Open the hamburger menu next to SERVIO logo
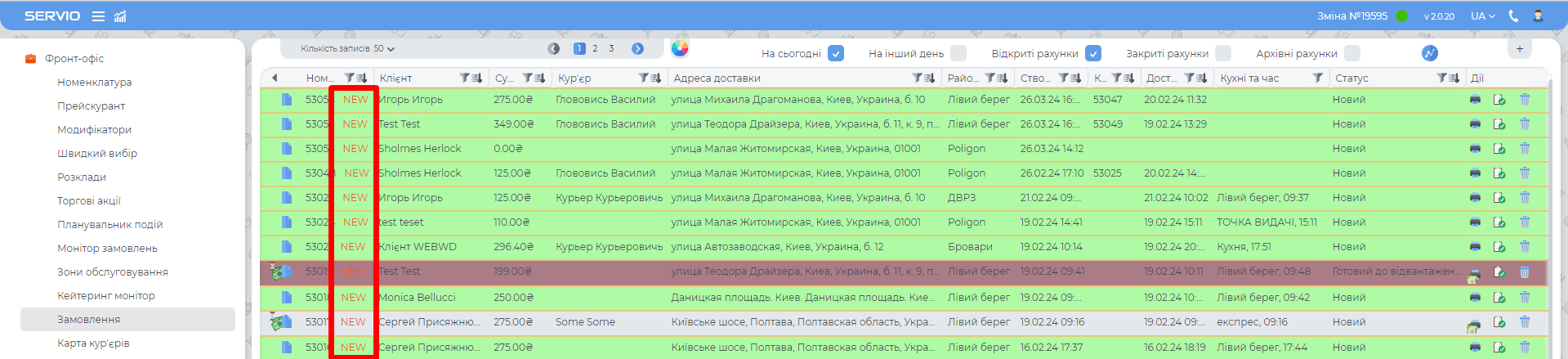 [x=98, y=16]
